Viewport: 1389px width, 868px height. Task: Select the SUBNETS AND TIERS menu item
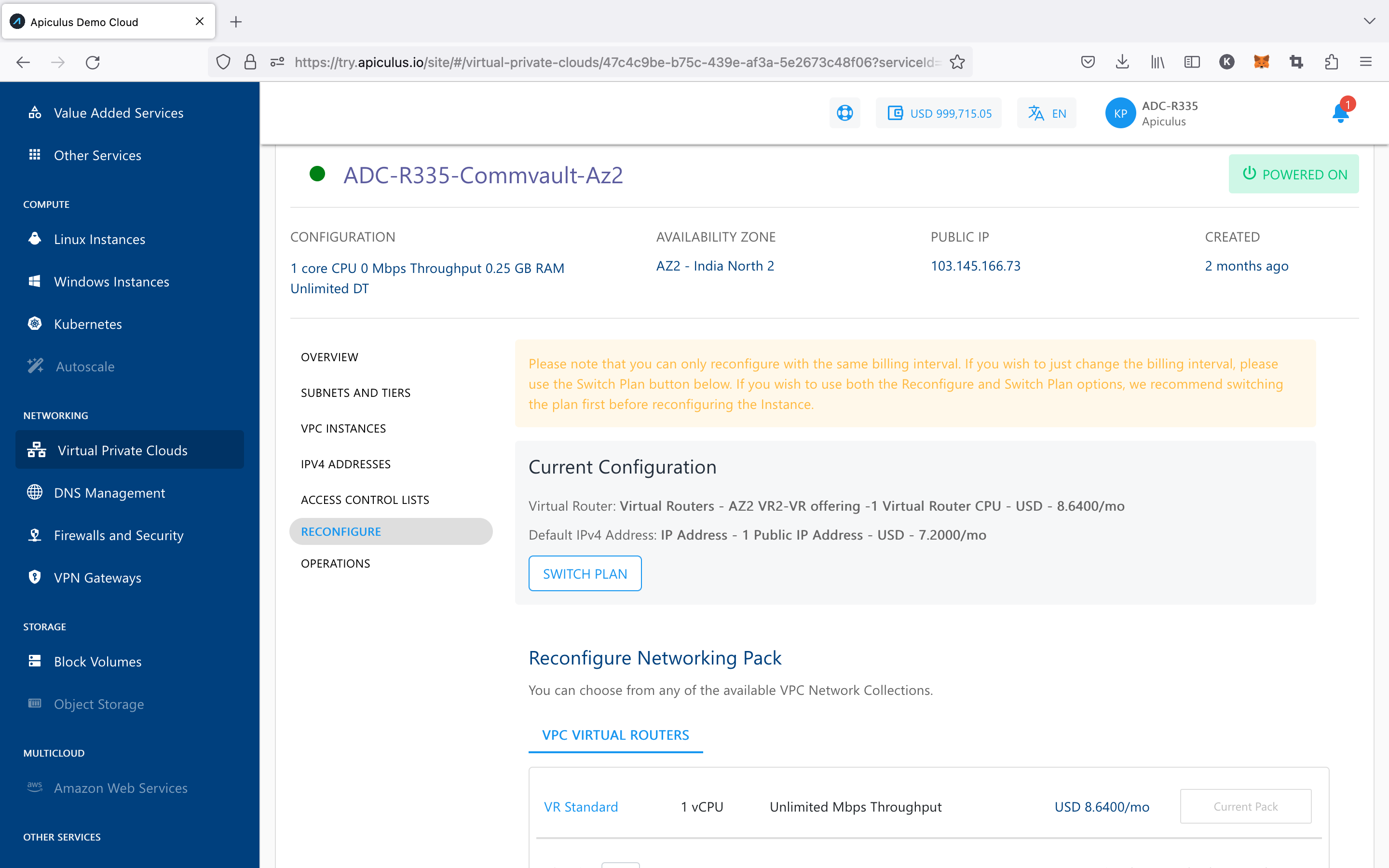(x=355, y=392)
